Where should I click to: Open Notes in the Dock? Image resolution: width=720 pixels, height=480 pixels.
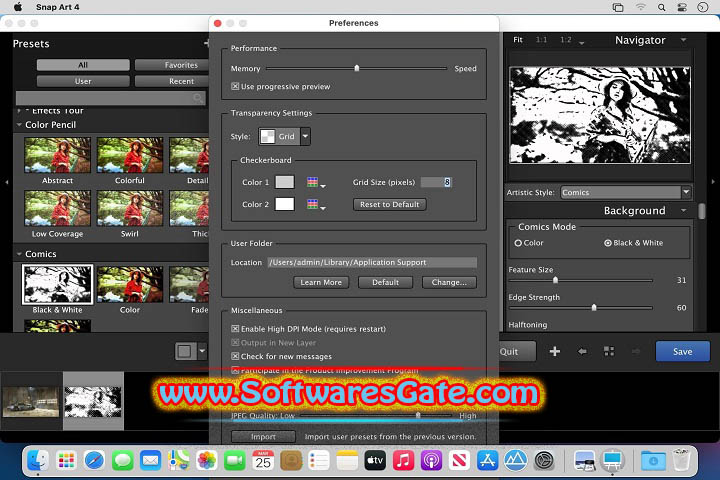coord(347,460)
